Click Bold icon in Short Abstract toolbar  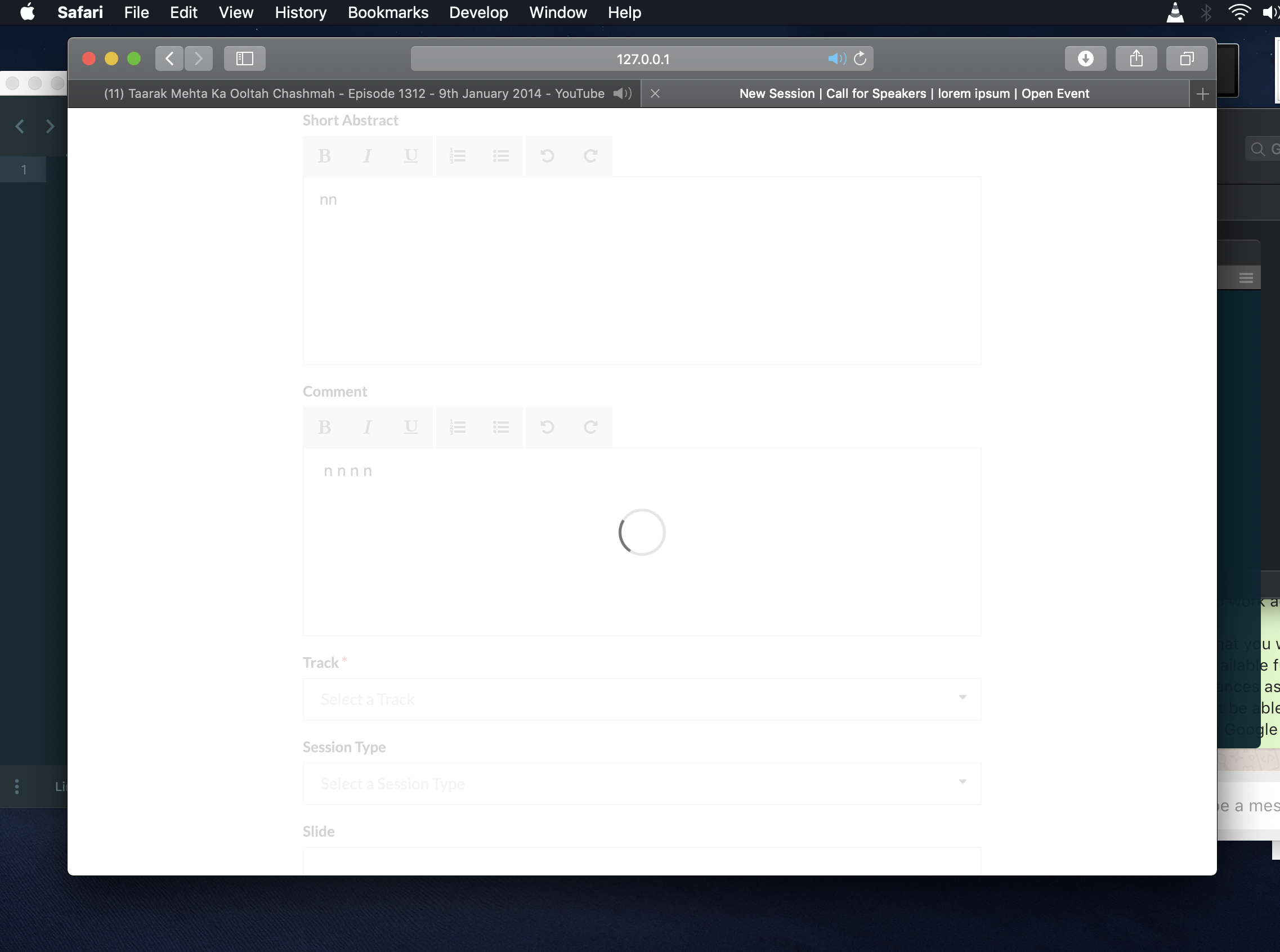[325, 156]
